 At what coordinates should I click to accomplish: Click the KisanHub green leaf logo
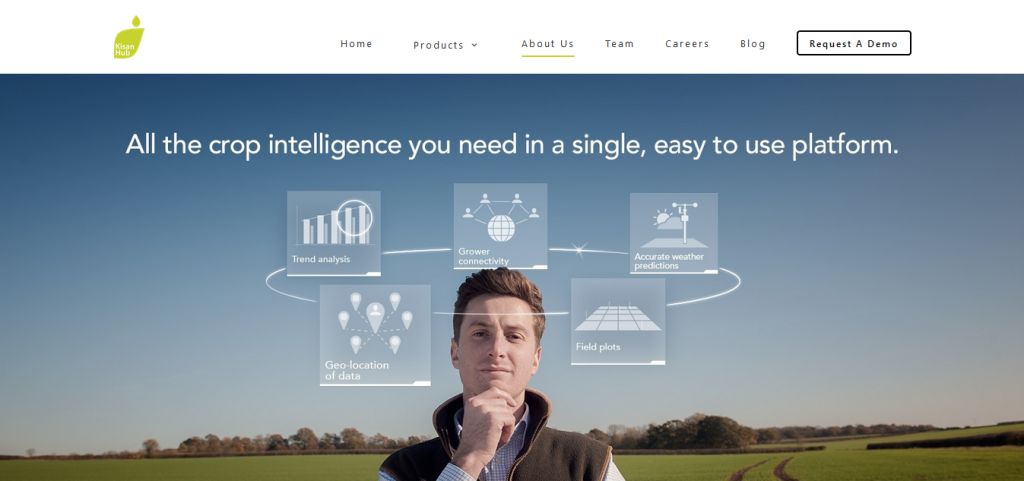pyautogui.click(x=129, y=37)
